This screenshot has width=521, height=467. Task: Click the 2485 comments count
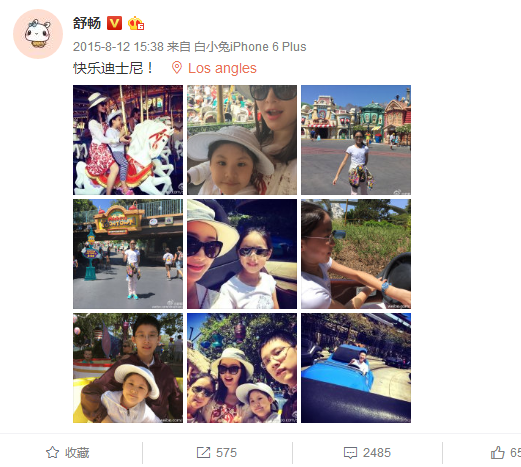(x=377, y=453)
